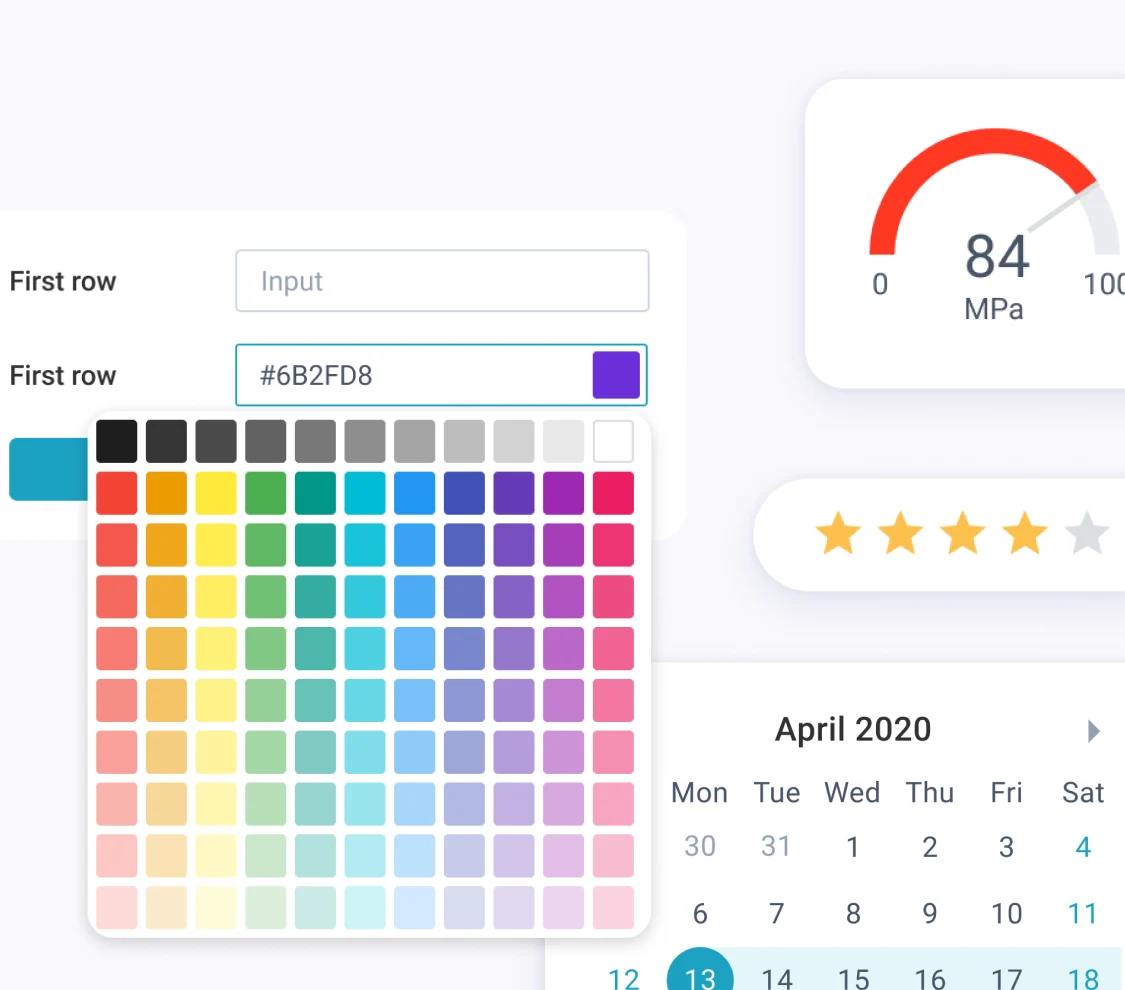Select April 7 in the calendar
This screenshot has width=1125, height=990.
[x=776, y=914]
